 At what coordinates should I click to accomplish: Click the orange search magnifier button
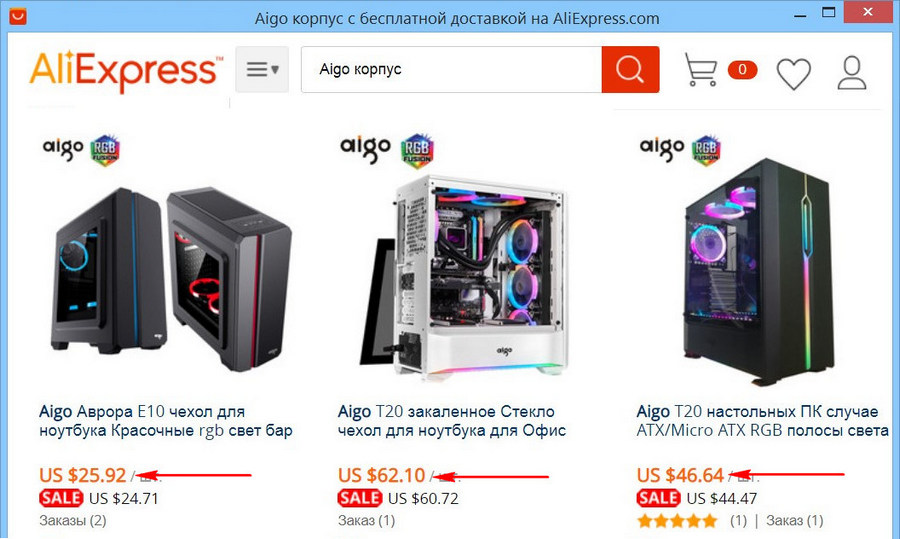630,69
